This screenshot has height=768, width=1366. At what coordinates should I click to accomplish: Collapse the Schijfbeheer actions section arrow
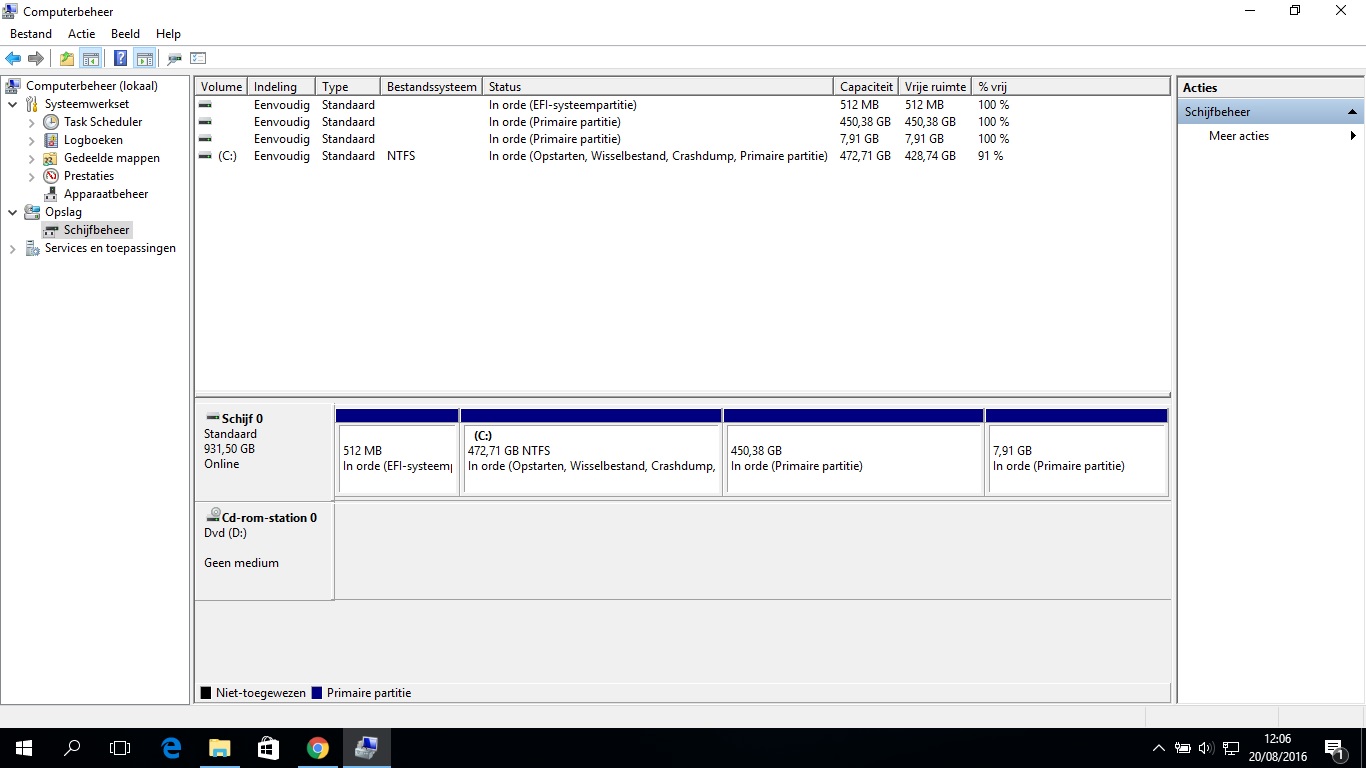point(1352,112)
